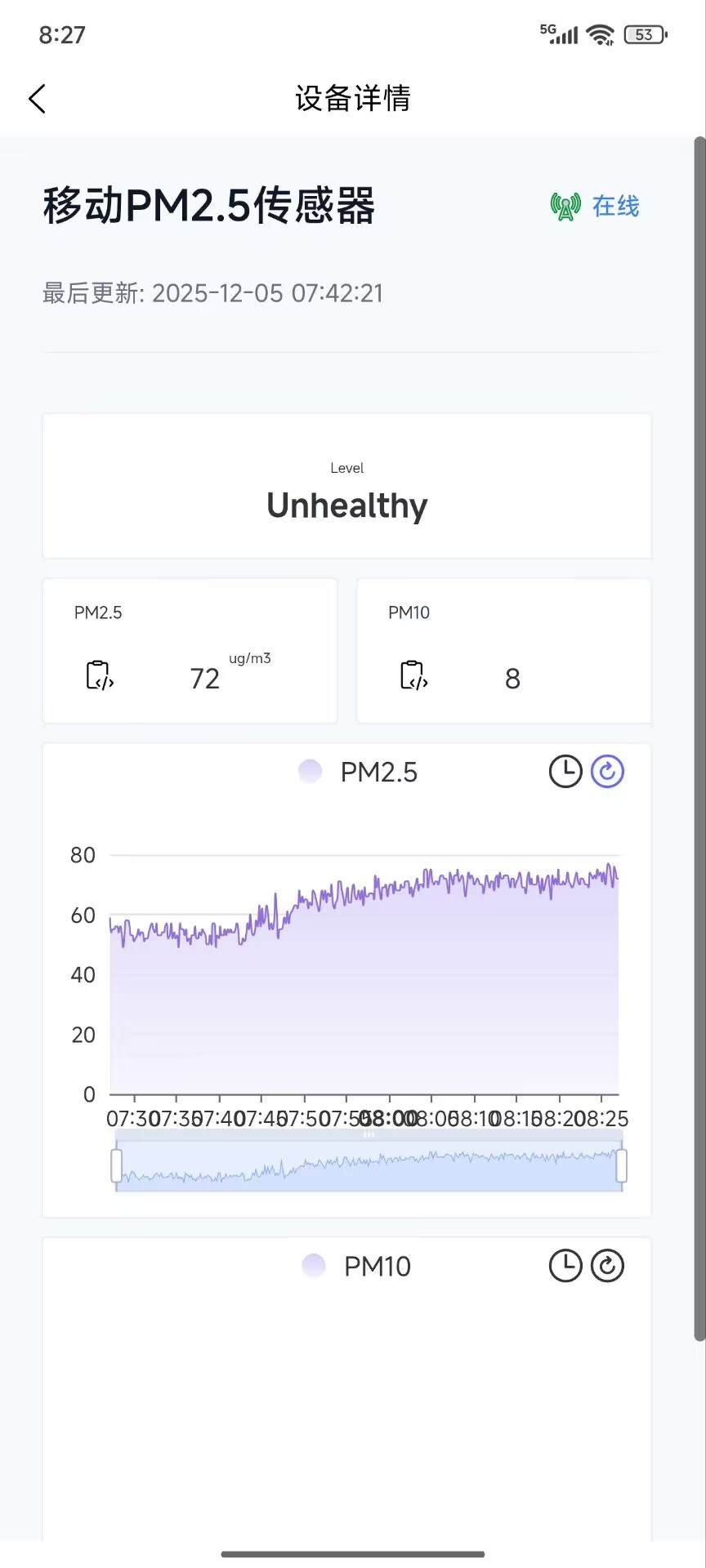The image size is (706, 1568).
Task: Refresh the PM10 chart data
Action: pyautogui.click(x=607, y=1266)
